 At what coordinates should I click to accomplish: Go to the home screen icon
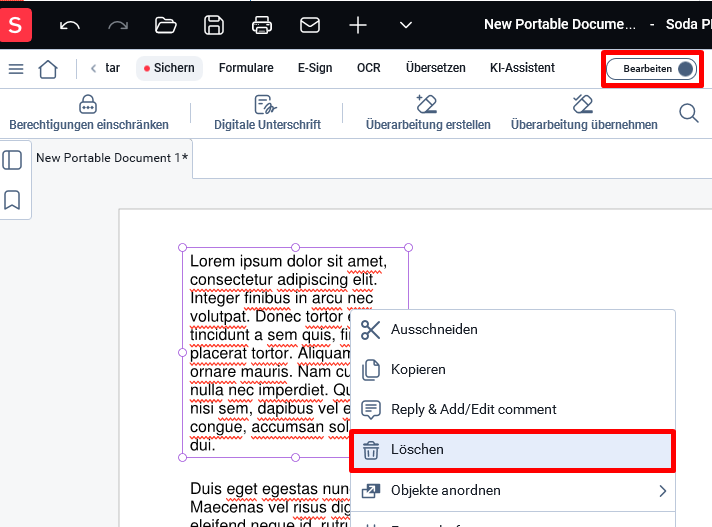[48, 69]
